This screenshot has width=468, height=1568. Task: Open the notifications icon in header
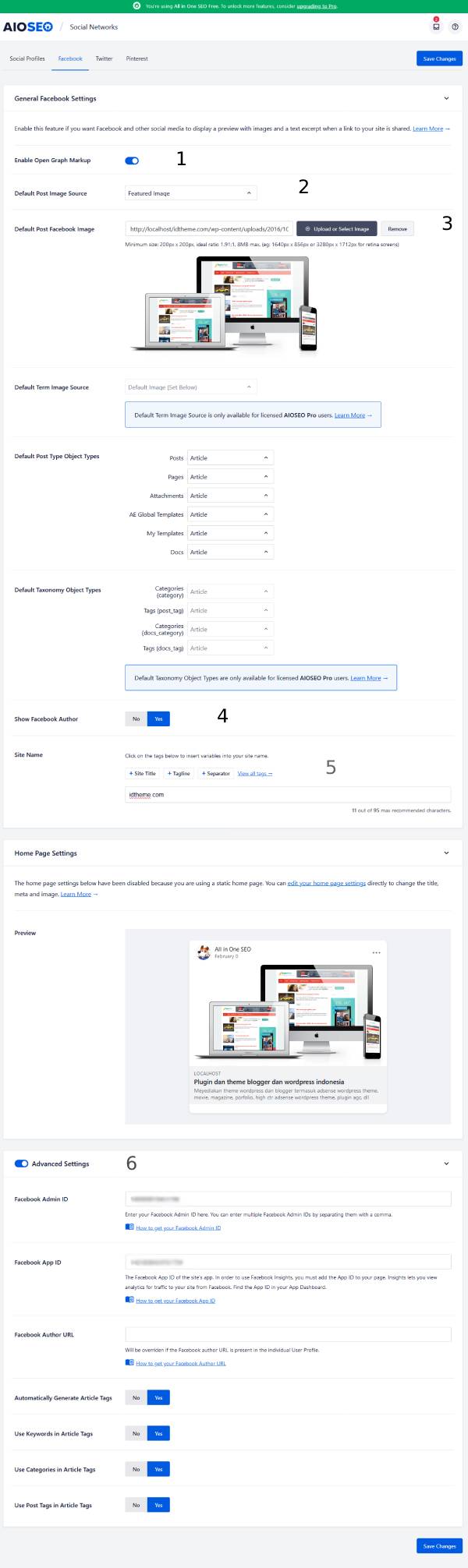tap(436, 26)
